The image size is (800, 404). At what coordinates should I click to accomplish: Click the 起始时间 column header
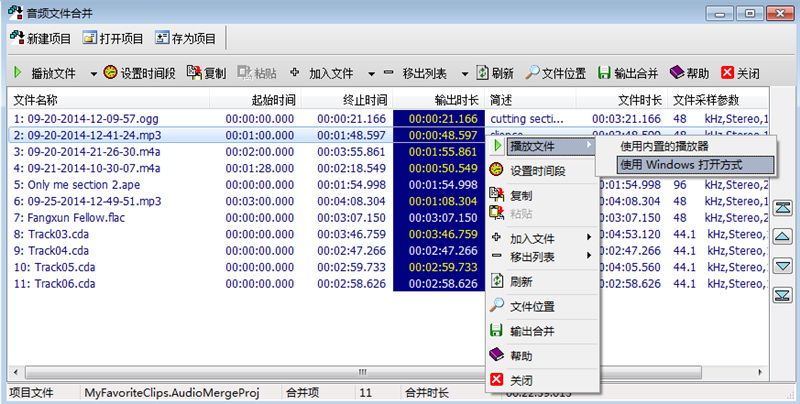(255, 99)
